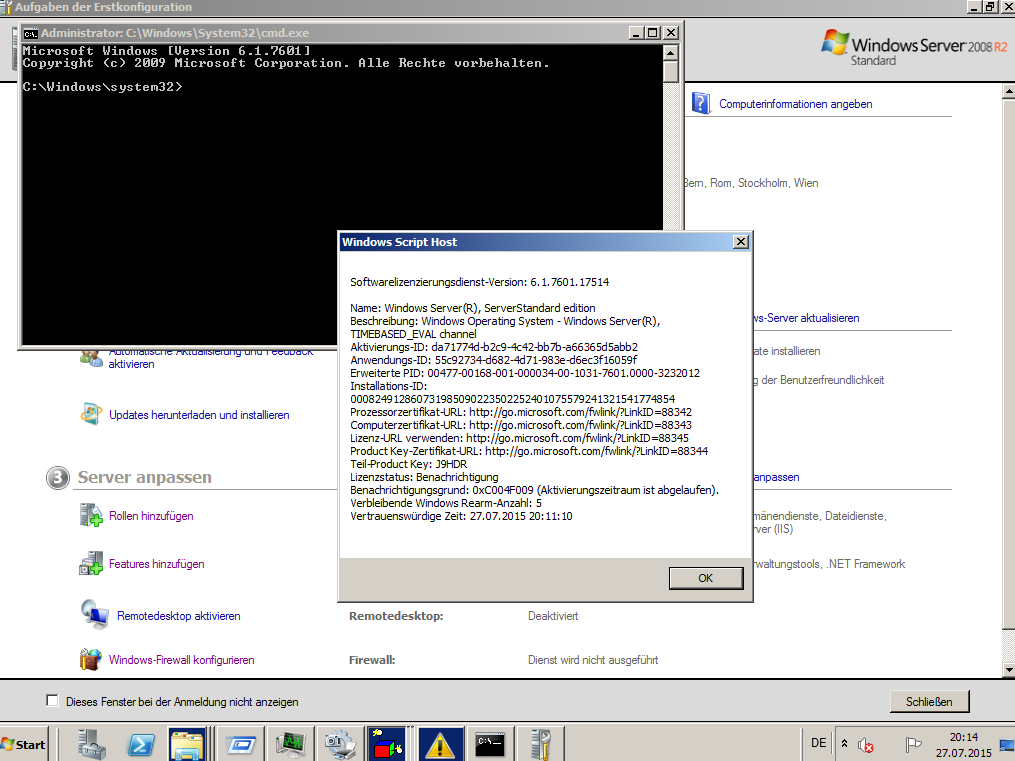Viewport: 1015px width, 761px height.
Task: Click the 'Server anpassen' section heading
Action: 144,478
